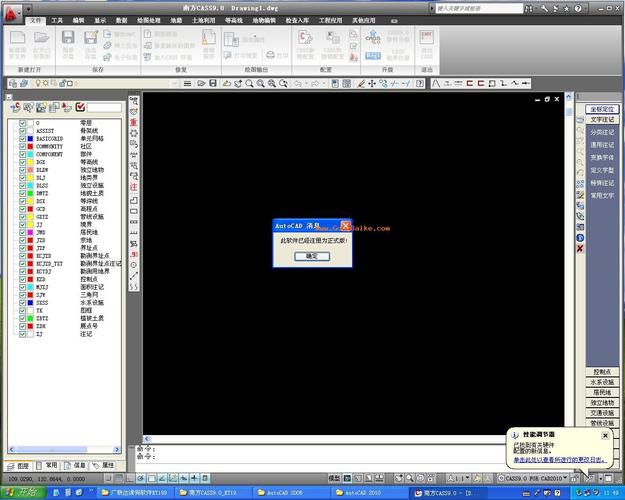Click the undo arrow toolbar icon
Image resolution: width=625 pixels, height=500 pixels.
pos(297,83)
